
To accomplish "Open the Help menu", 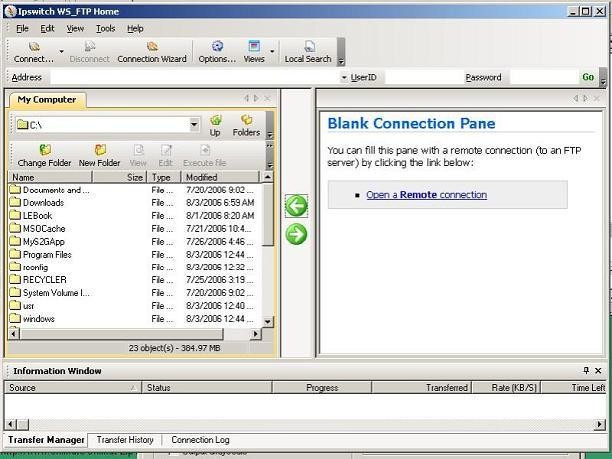I will point(135,28).
